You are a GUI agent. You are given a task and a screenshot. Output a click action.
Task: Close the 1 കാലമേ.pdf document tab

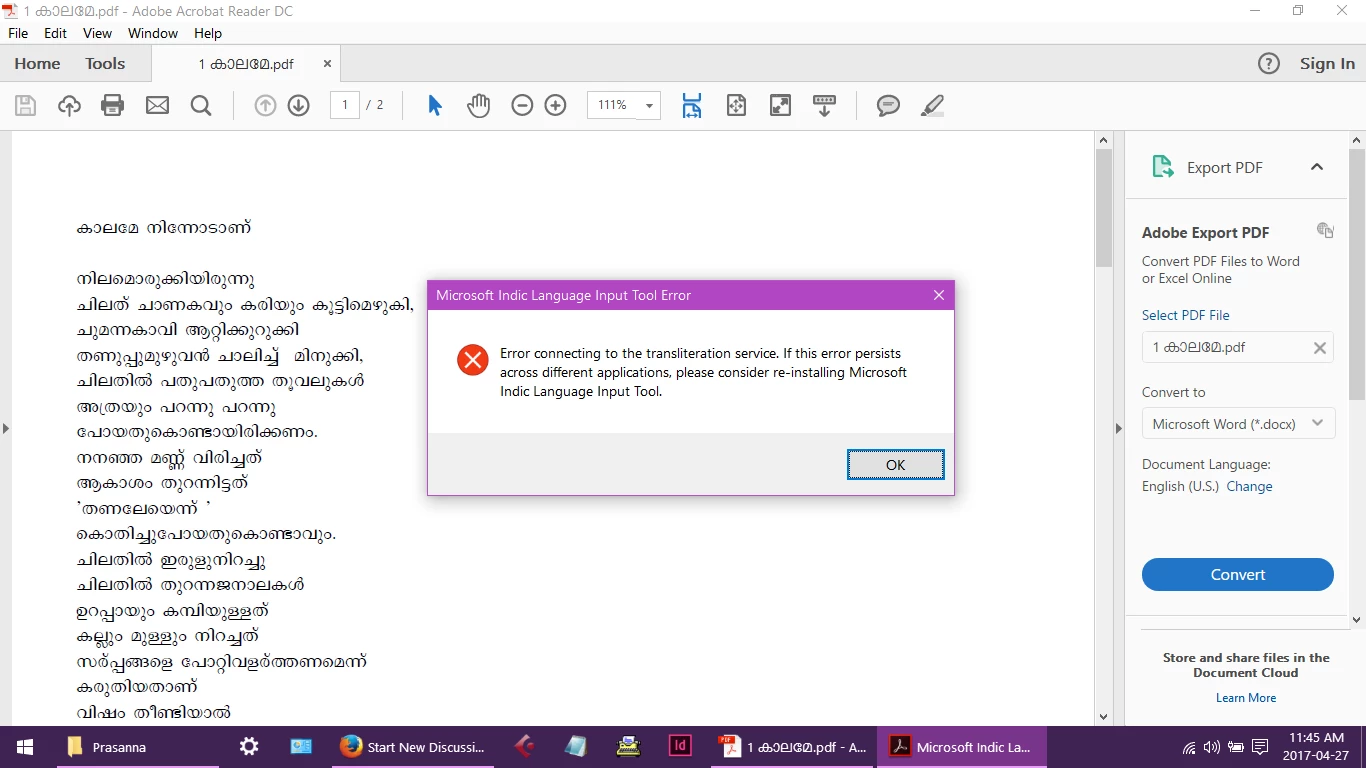pos(327,64)
